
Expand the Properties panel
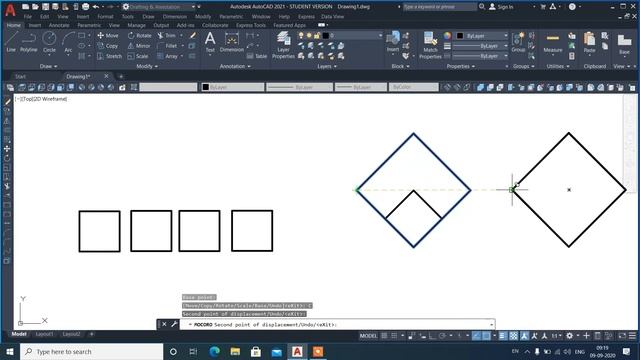coord(460,66)
